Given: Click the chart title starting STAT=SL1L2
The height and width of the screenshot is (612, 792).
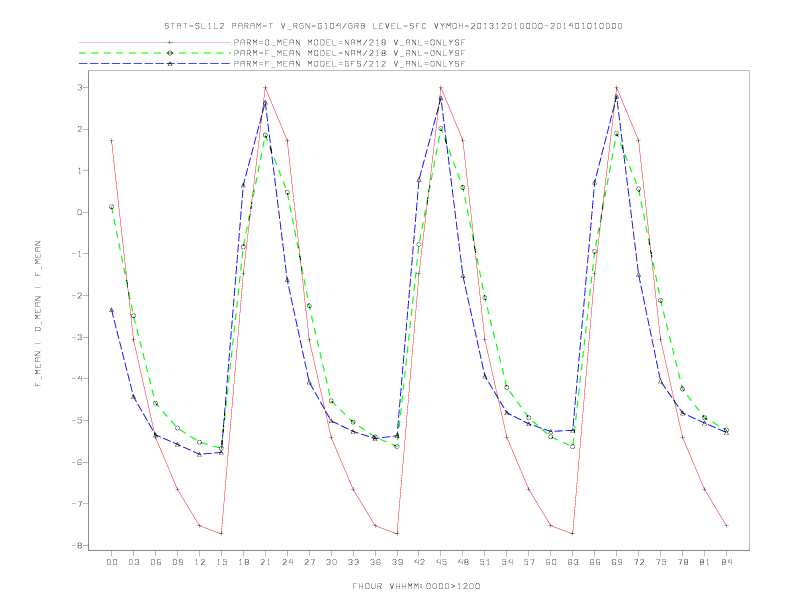Looking at the screenshot, I should point(393,26).
